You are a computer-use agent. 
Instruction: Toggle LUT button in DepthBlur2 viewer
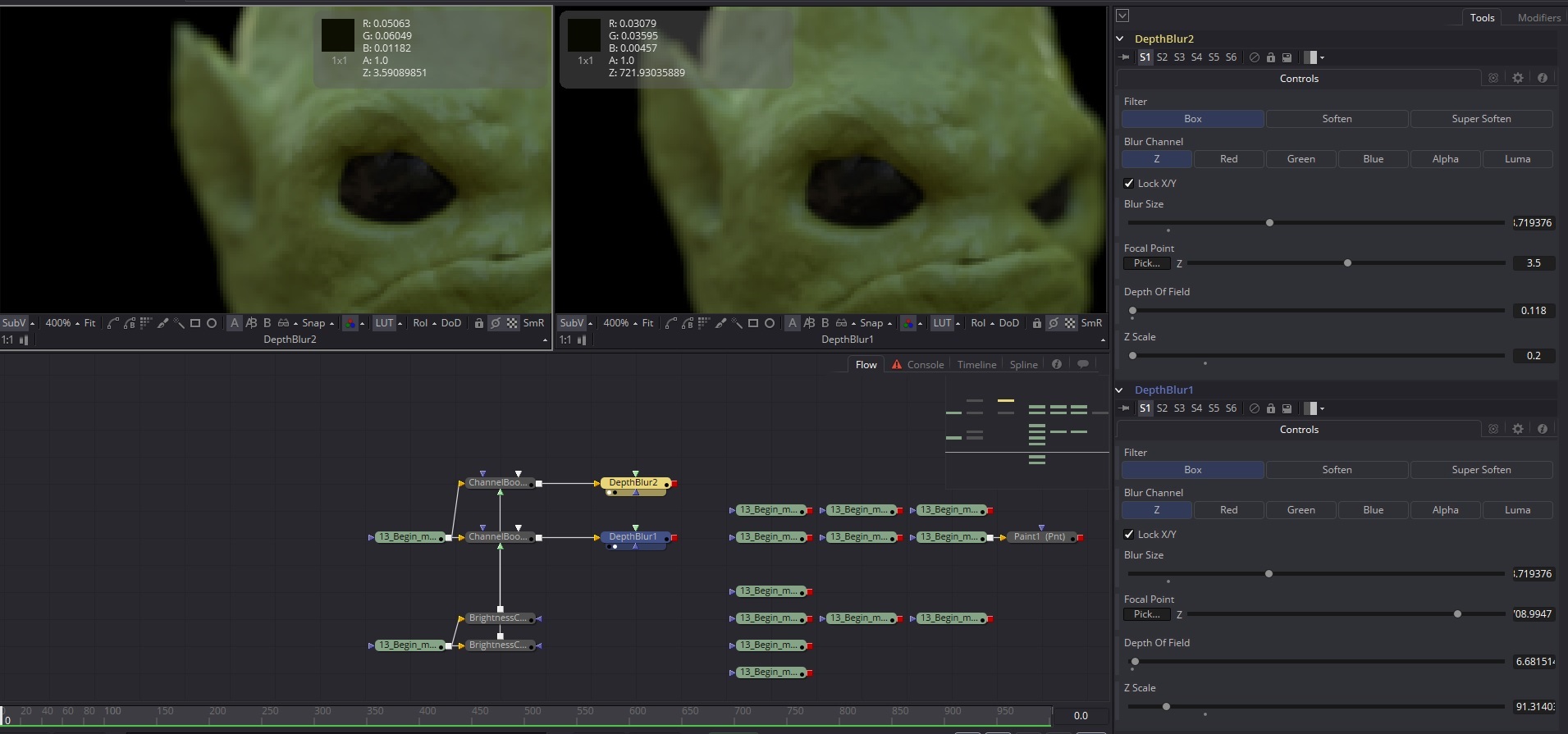[384, 323]
